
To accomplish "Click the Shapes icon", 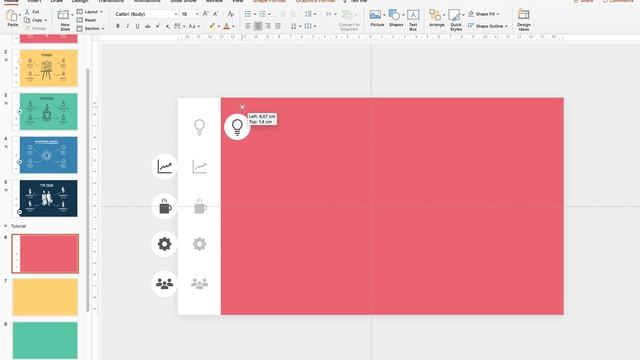I will pos(394,15).
